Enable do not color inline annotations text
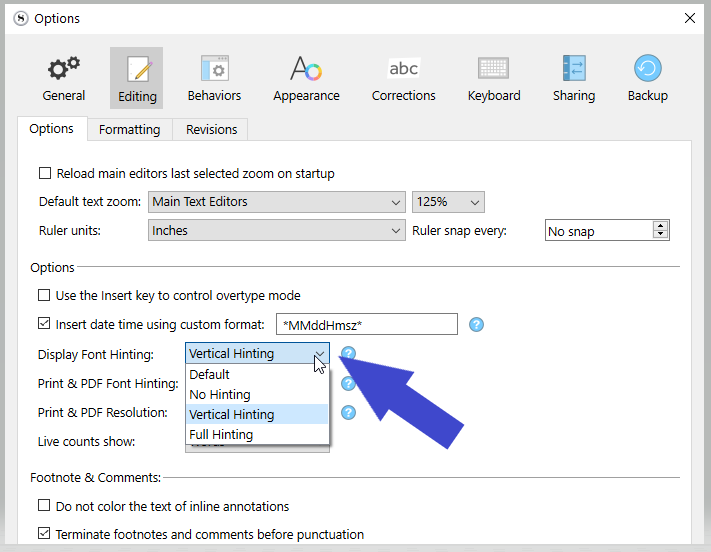 (44, 506)
